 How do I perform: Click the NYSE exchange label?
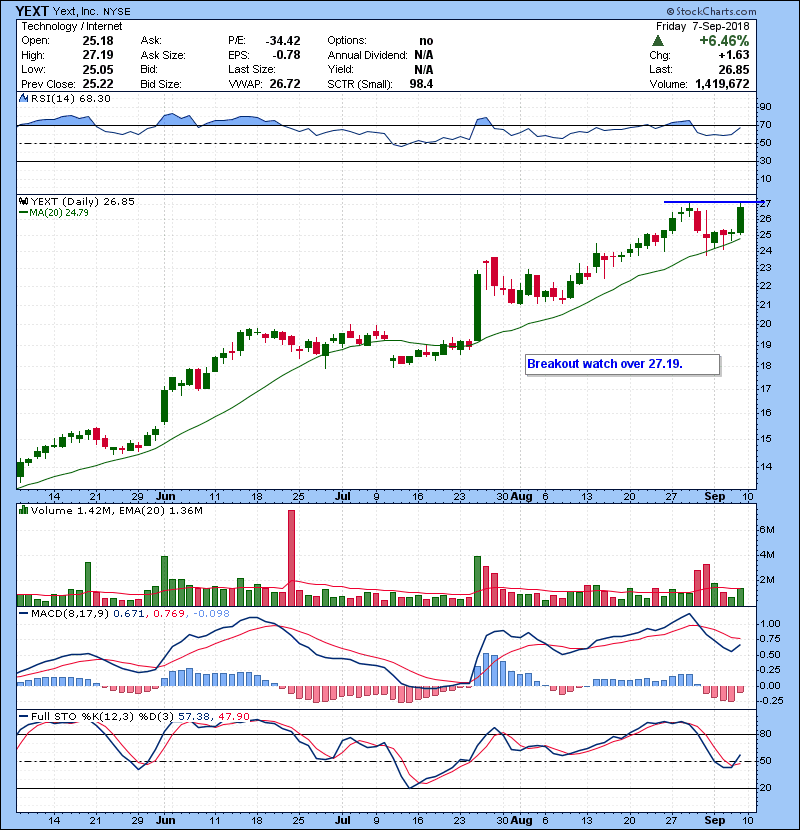pos(116,12)
